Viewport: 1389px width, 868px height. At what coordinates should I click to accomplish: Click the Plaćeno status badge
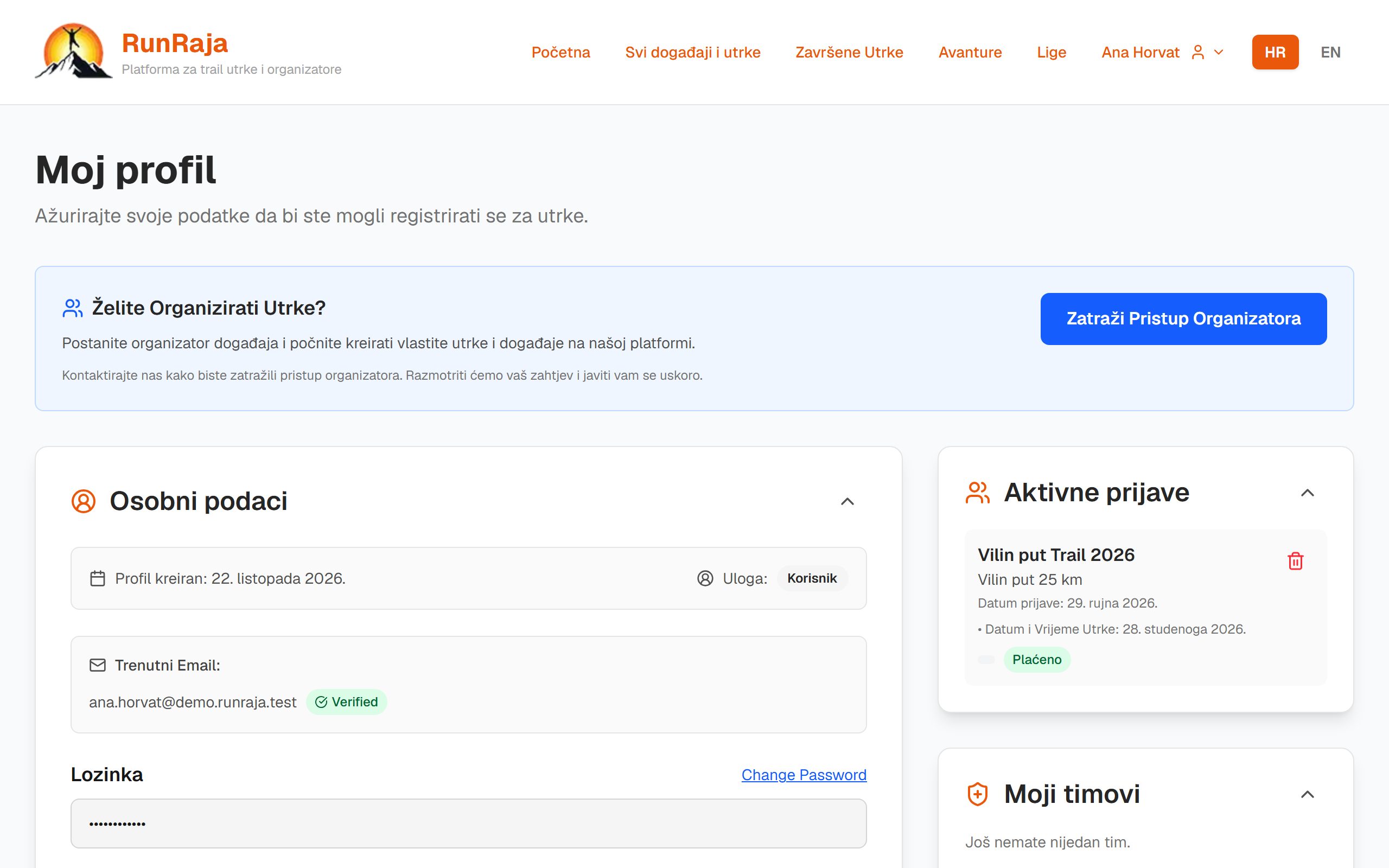(x=1036, y=659)
